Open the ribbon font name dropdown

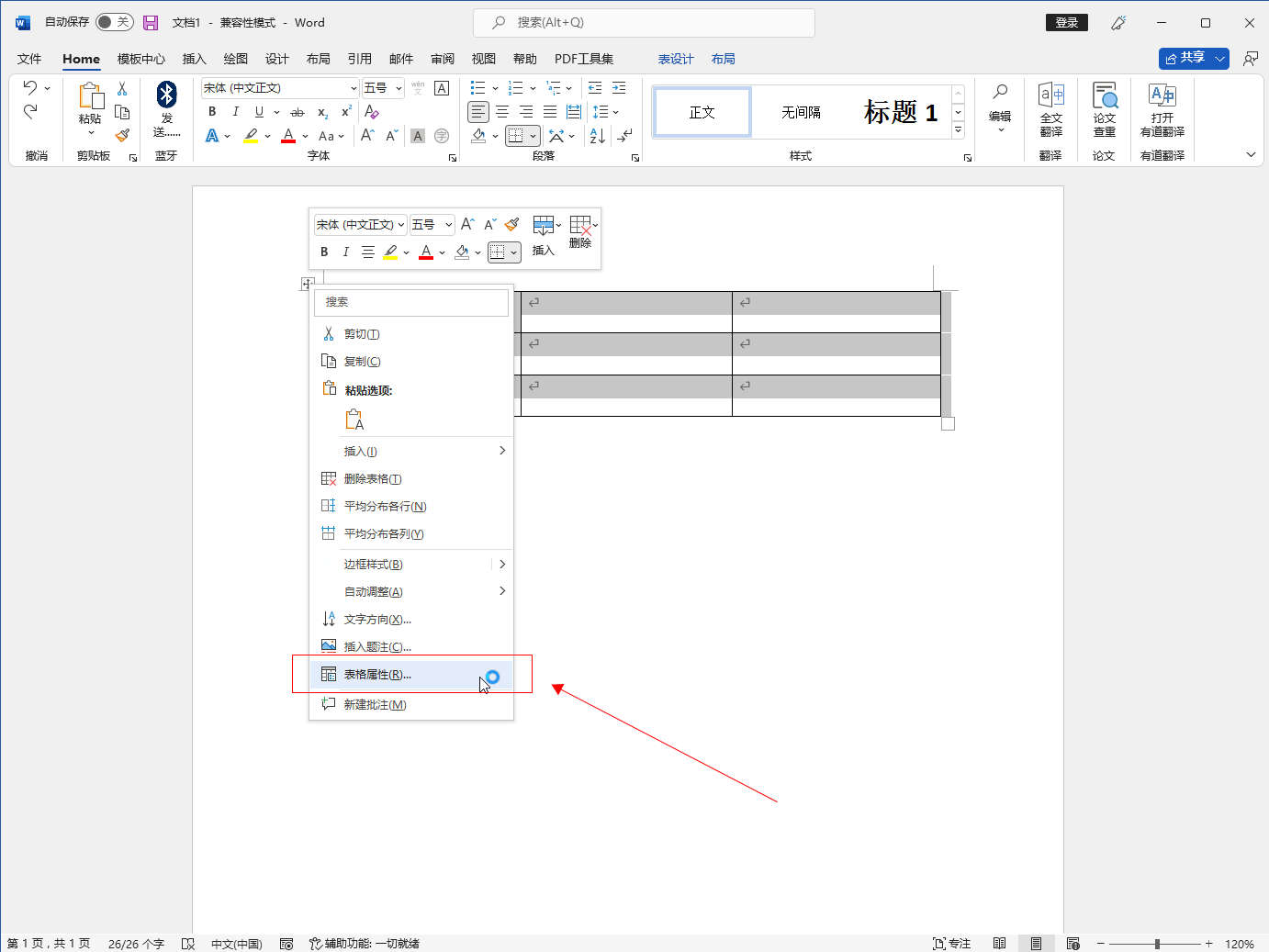[354, 88]
